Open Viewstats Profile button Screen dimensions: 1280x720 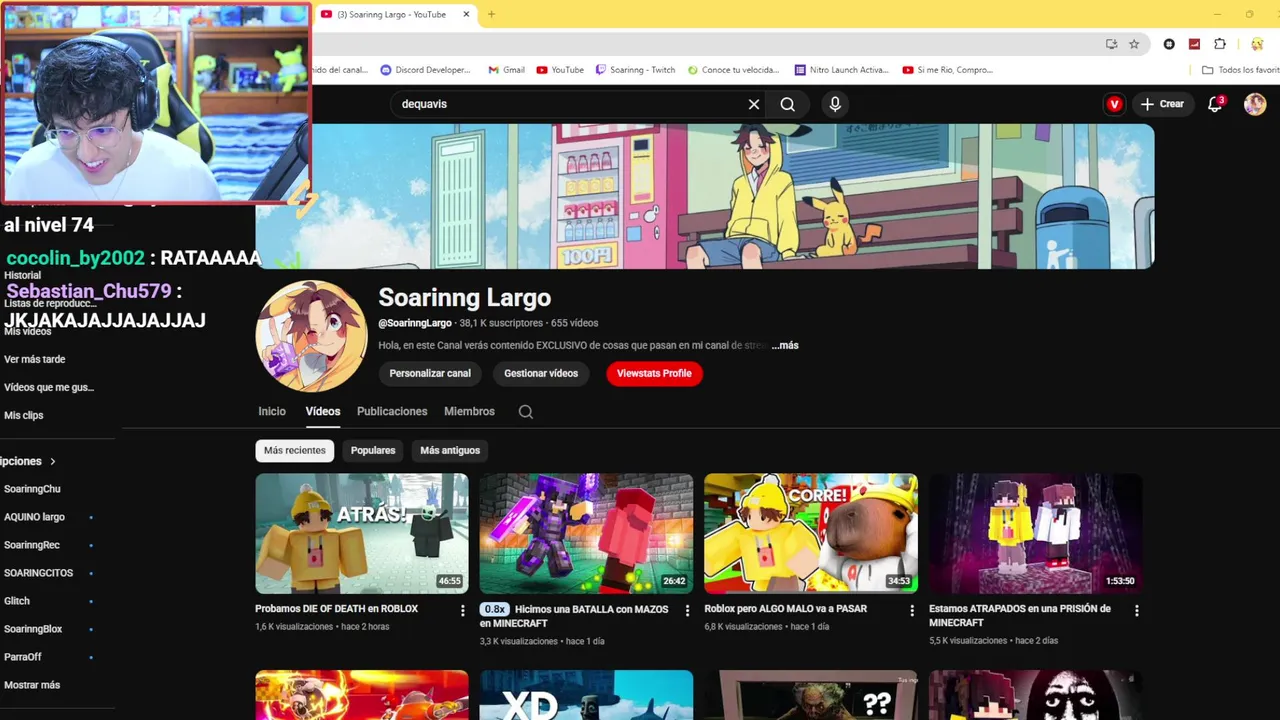coord(654,373)
